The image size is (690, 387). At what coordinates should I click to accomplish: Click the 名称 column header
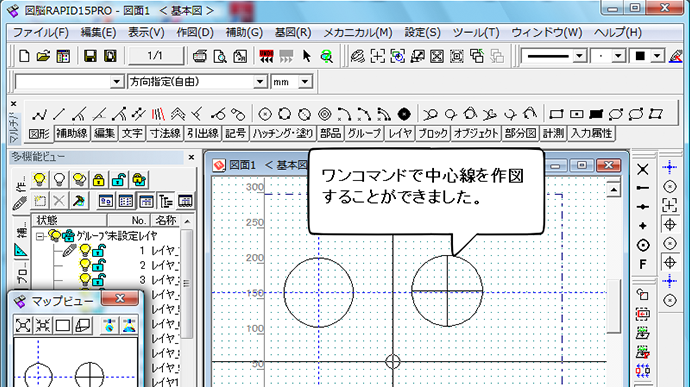coord(165,220)
